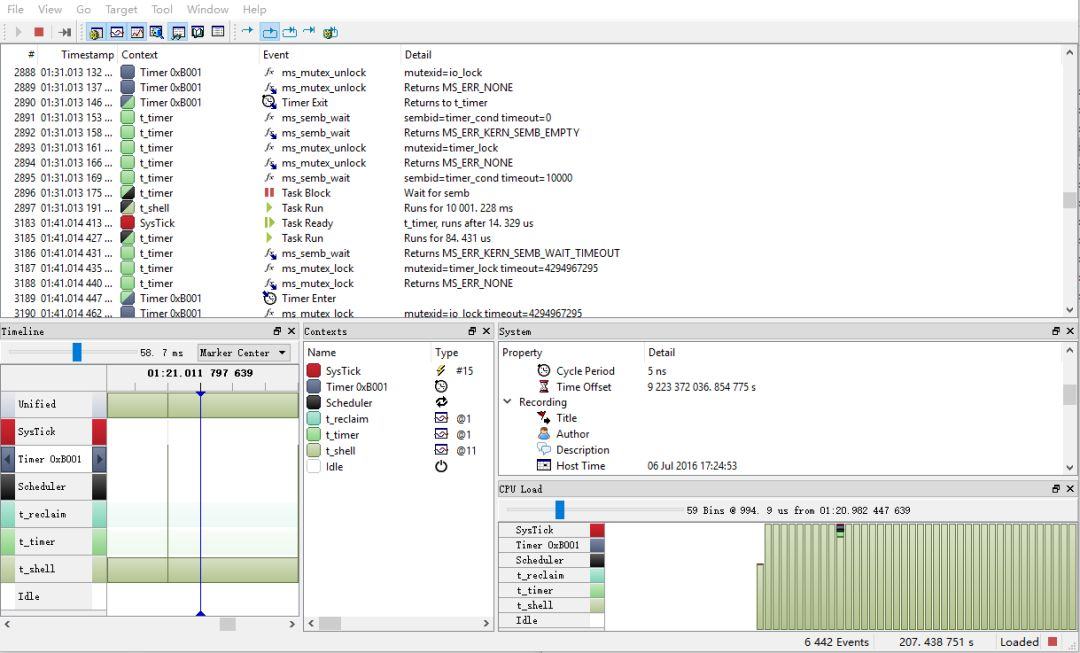Disable the SysTick context checkbox
Screen dimensions: 1080x653
tap(311, 370)
